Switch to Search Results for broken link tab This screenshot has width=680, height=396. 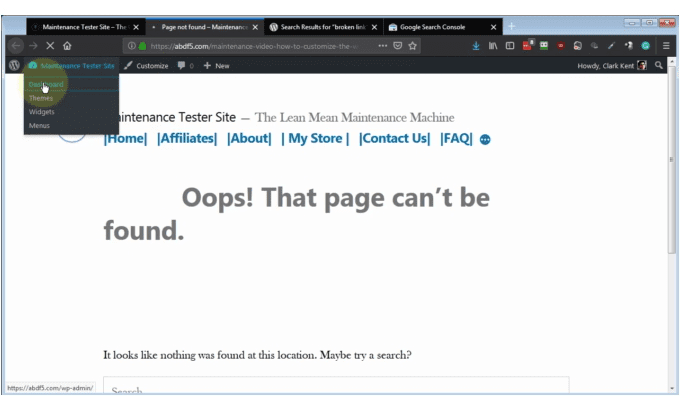(x=324, y=27)
